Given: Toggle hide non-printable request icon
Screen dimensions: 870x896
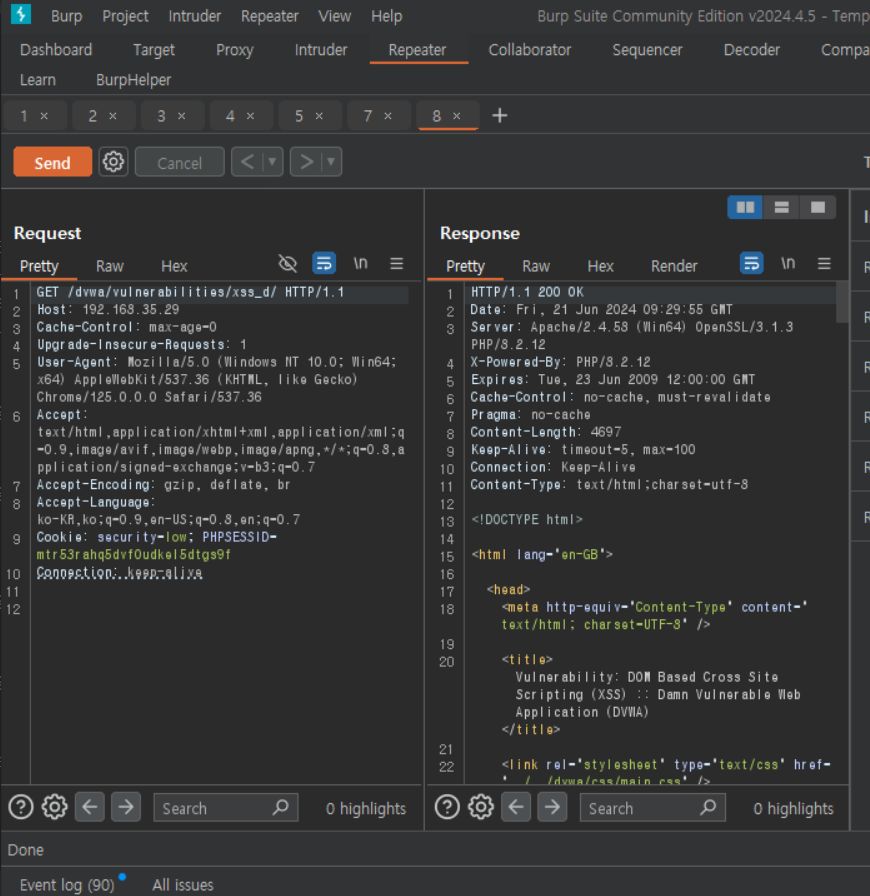Looking at the screenshot, I should pyautogui.click(x=288, y=264).
